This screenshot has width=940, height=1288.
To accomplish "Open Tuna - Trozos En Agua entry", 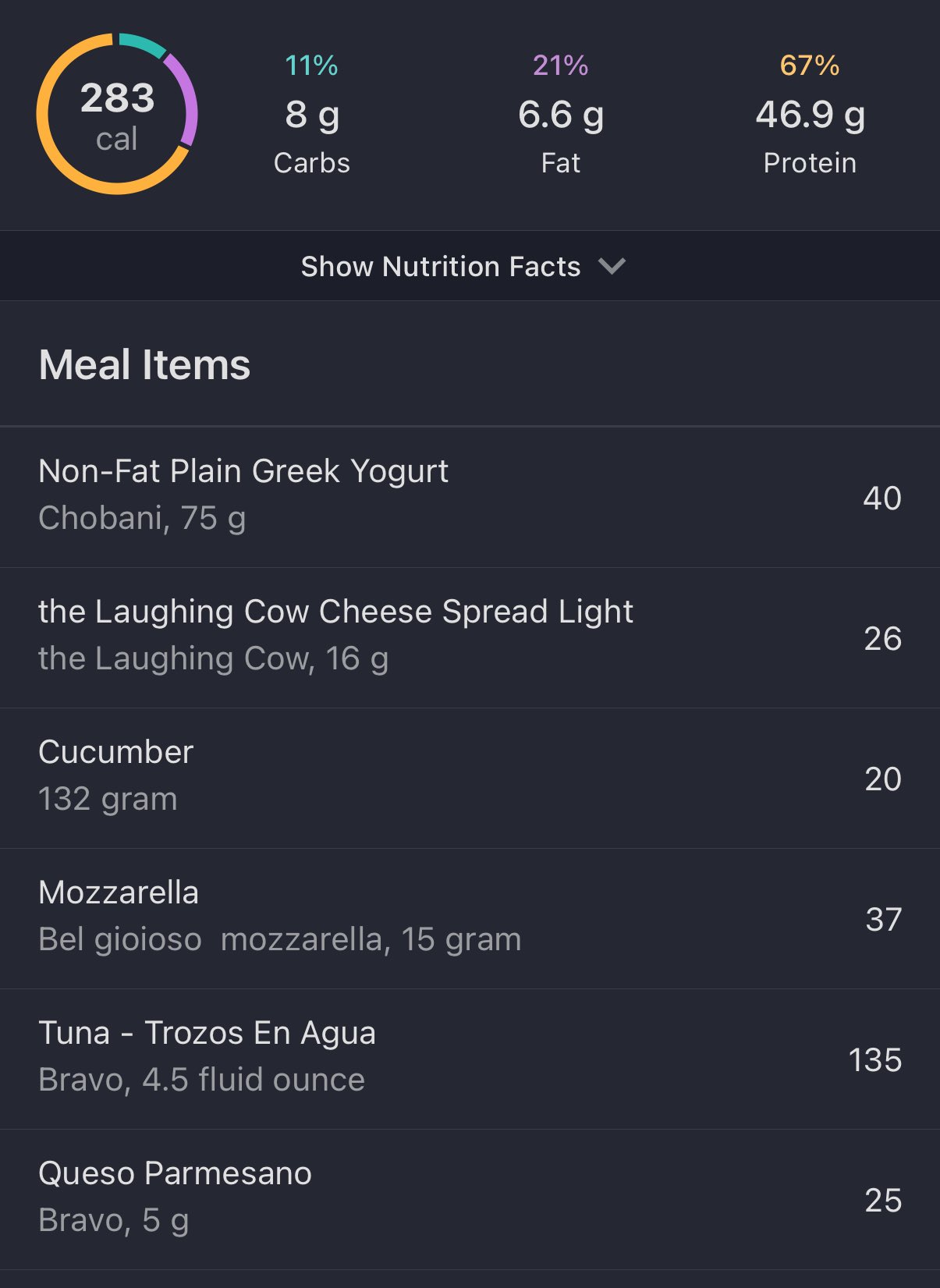I will click(207, 1033).
